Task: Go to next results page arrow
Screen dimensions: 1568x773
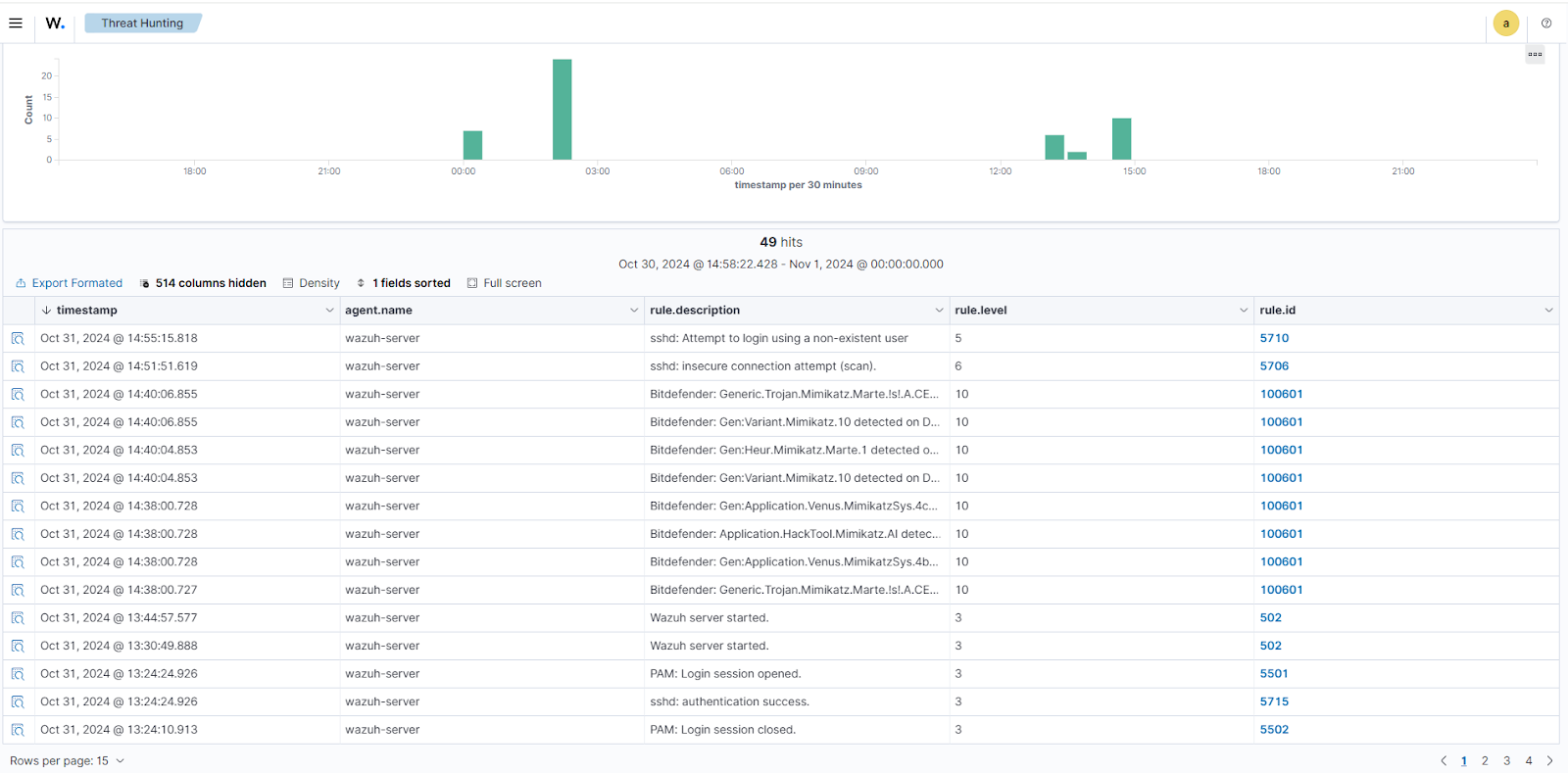Action: pos(1549,761)
